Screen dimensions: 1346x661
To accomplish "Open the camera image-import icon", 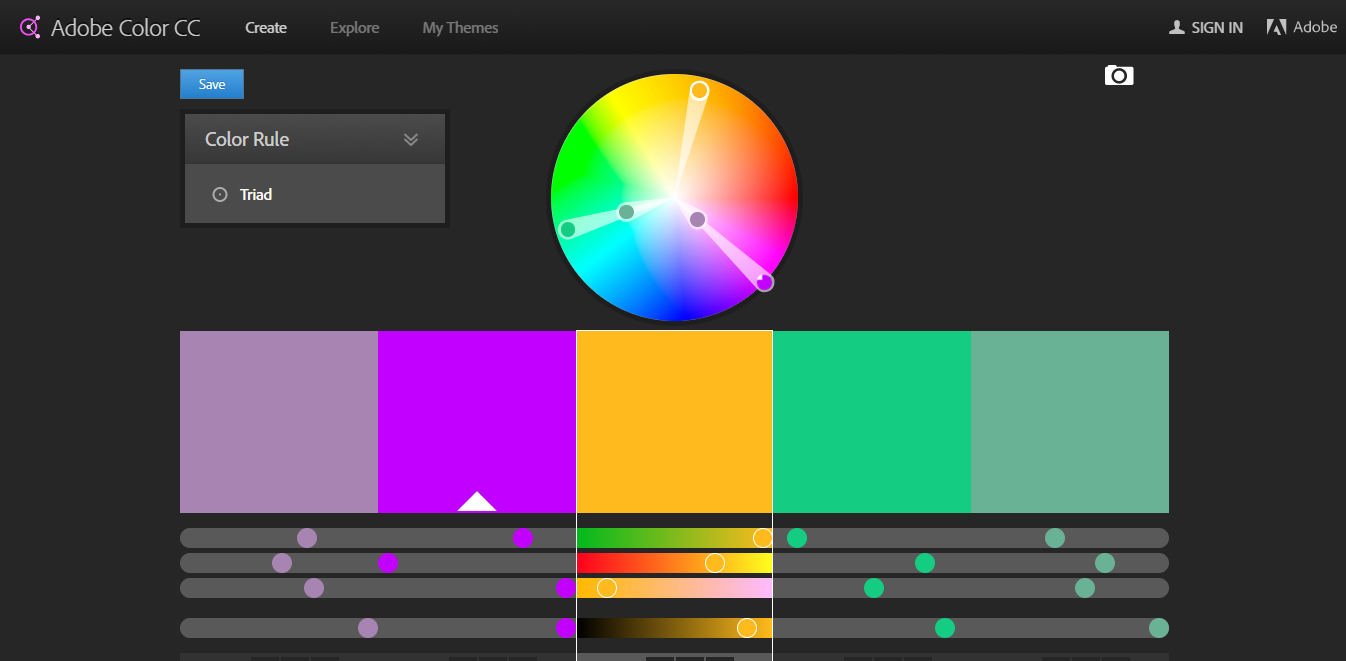I will (1119, 75).
